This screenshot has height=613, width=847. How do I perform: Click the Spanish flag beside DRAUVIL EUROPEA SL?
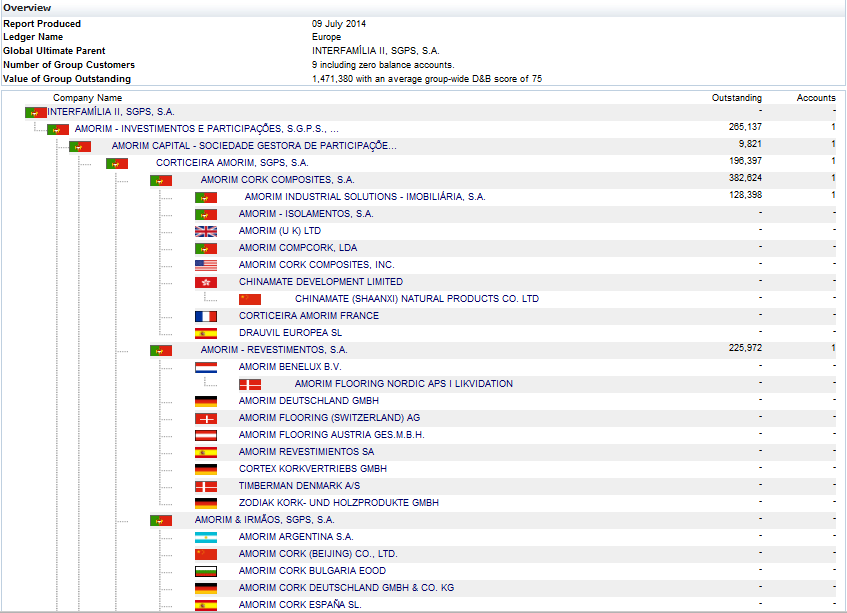point(206,333)
